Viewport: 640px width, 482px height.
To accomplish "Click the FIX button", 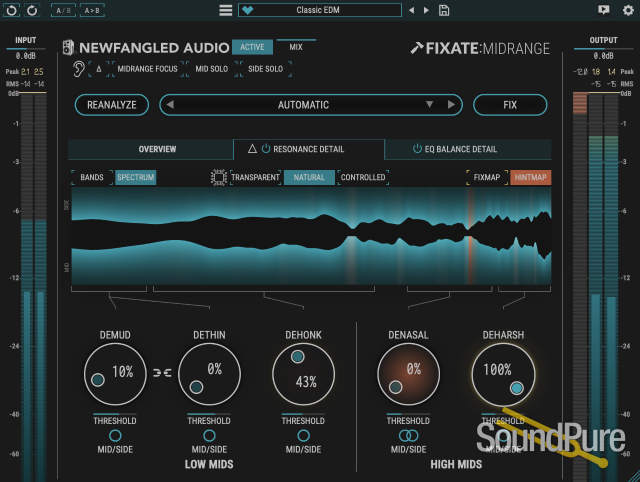I will (510, 105).
